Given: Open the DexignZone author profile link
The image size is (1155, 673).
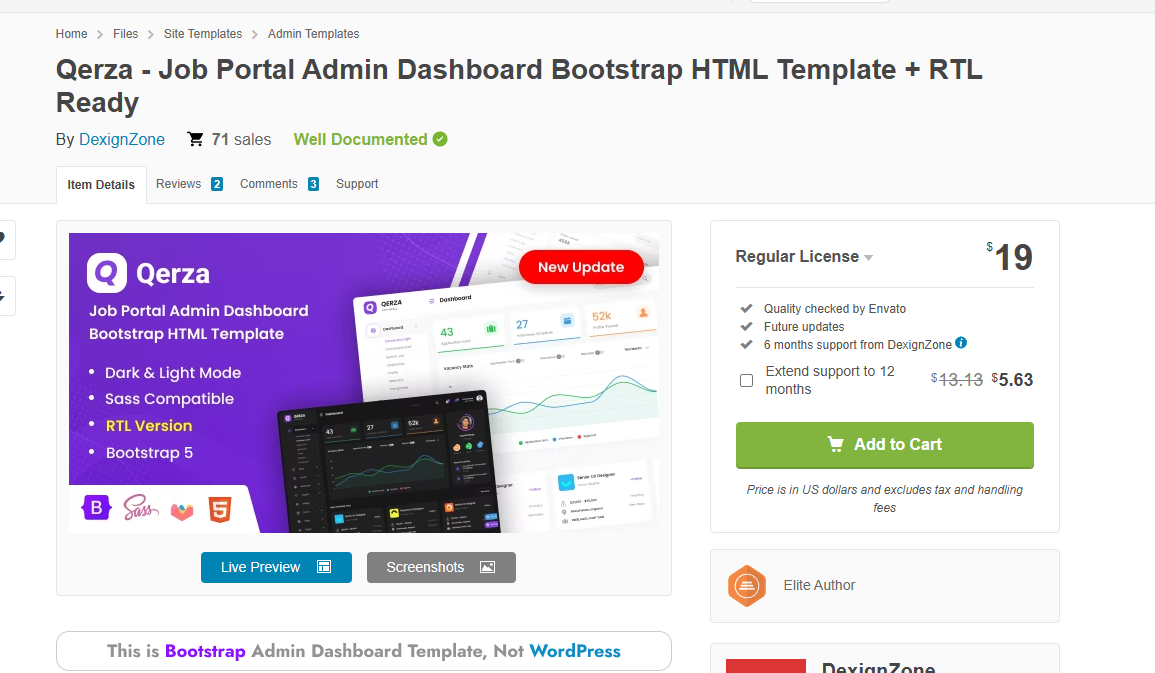Looking at the screenshot, I should [x=121, y=139].
